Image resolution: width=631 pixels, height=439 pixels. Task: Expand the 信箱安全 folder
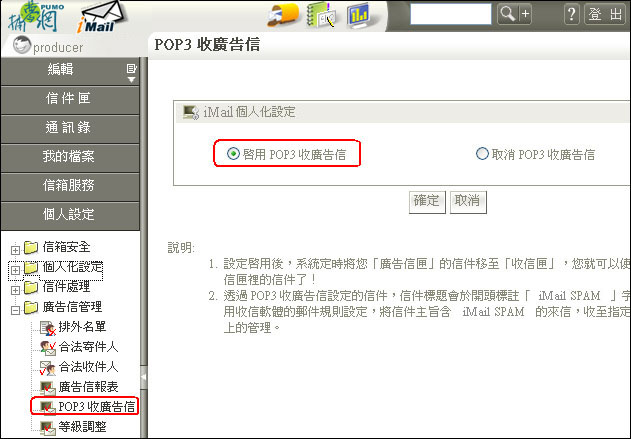click(x=15, y=250)
